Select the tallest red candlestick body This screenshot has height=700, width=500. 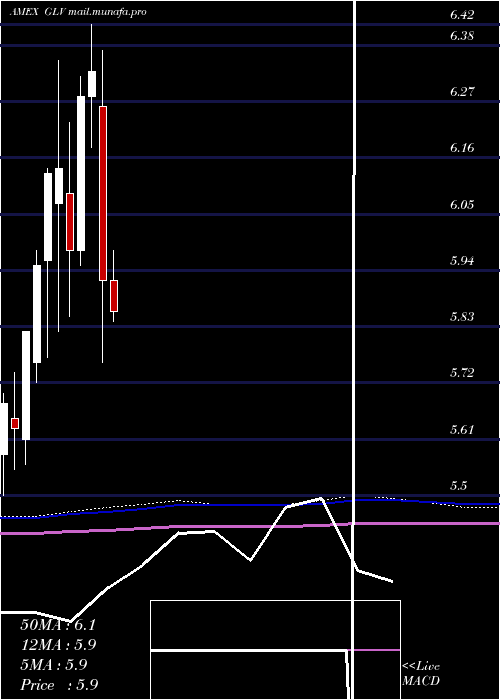[x=103, y=193]
